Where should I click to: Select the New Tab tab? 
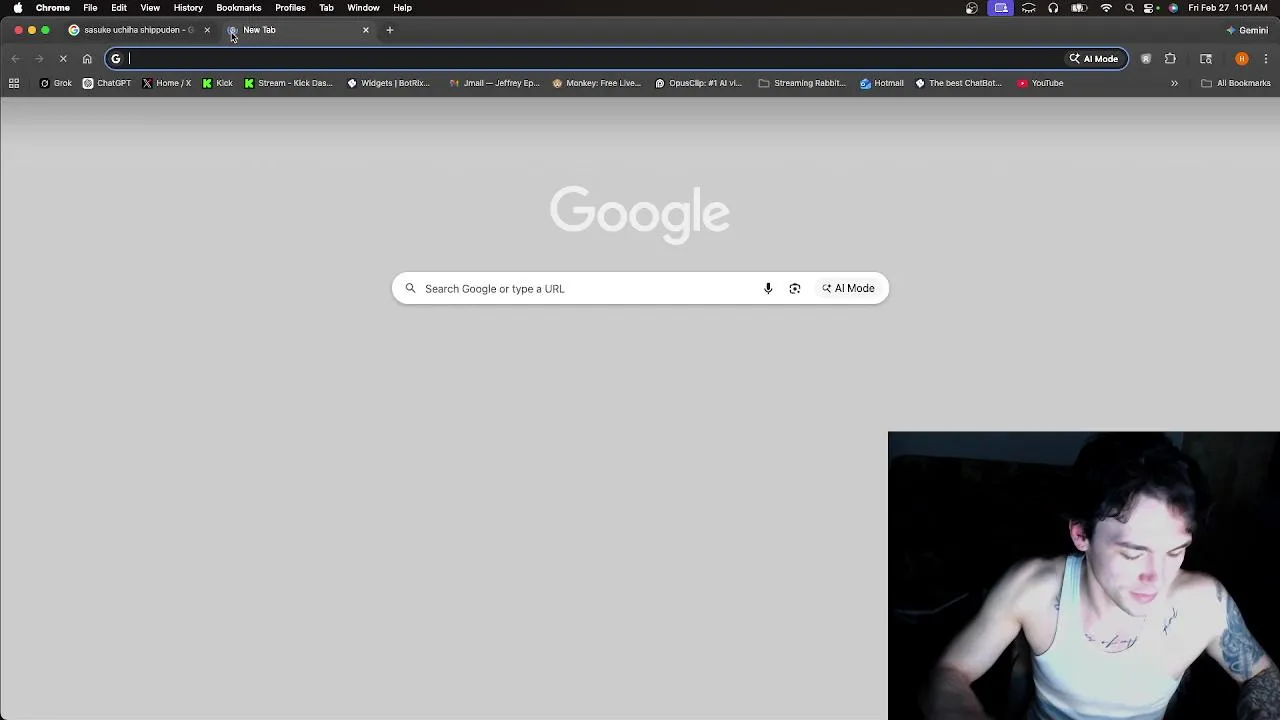click(x=300, y=30)
